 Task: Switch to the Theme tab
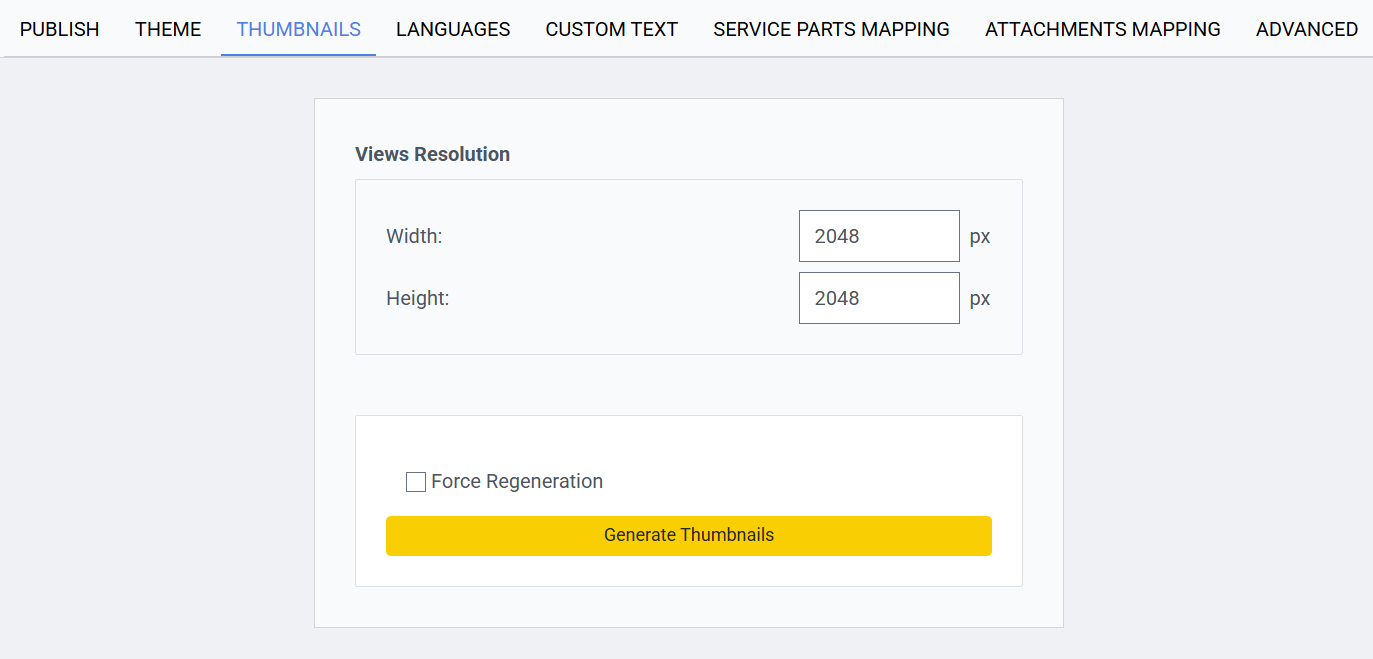click(x=168, y=29)
